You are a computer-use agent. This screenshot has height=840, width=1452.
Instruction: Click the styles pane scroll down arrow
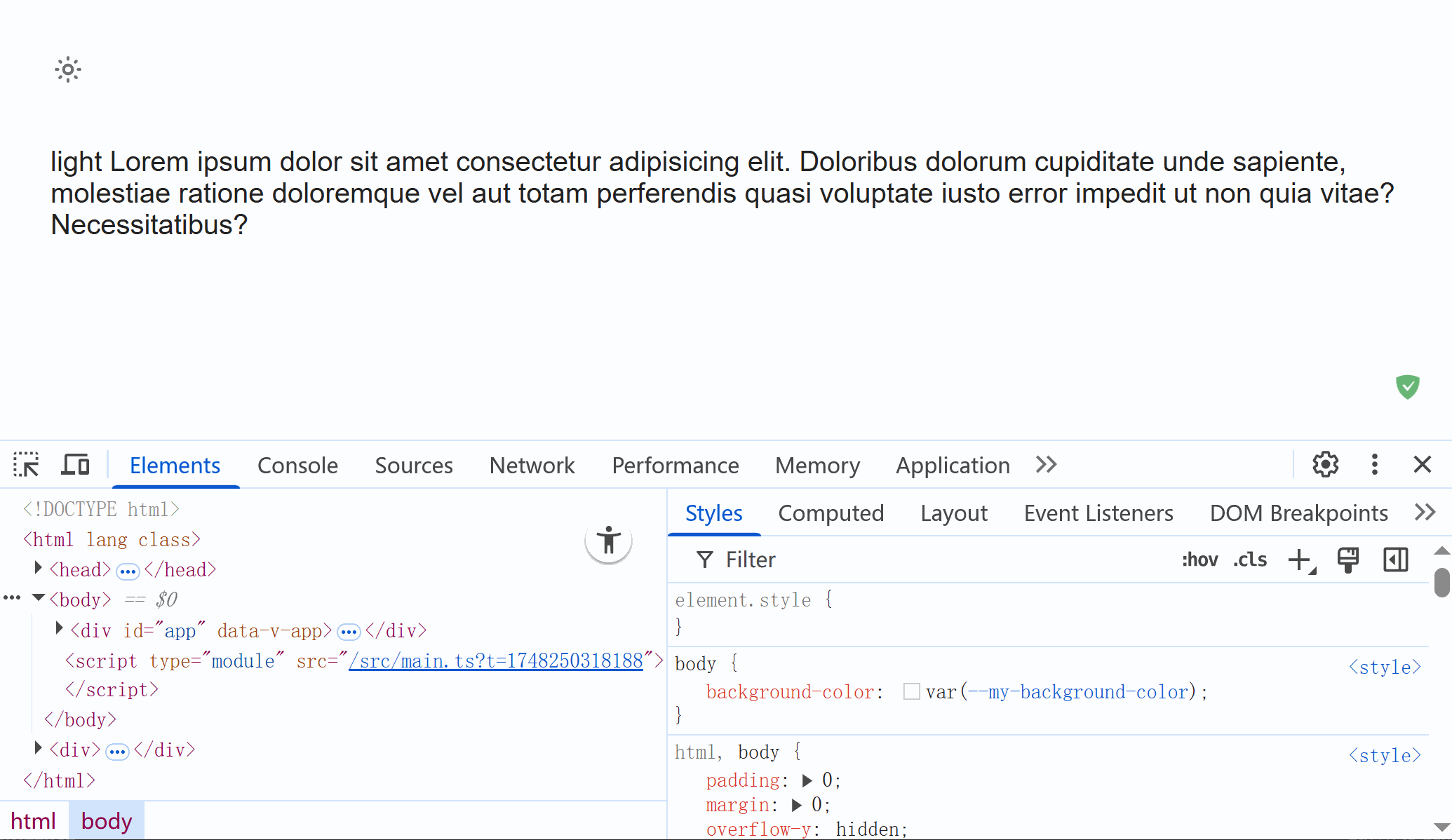click(1442, 827)
